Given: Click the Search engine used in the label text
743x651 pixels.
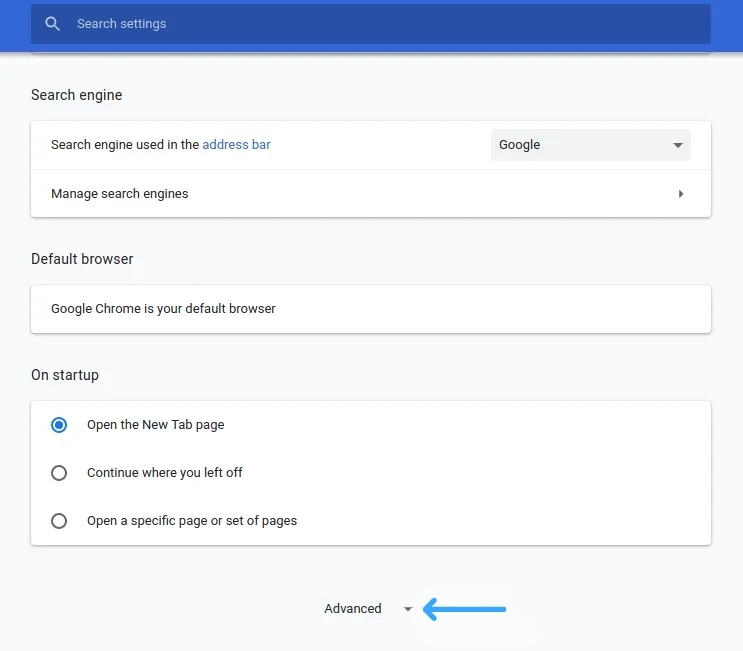Looking at the screenshot, I should (124, 145).
